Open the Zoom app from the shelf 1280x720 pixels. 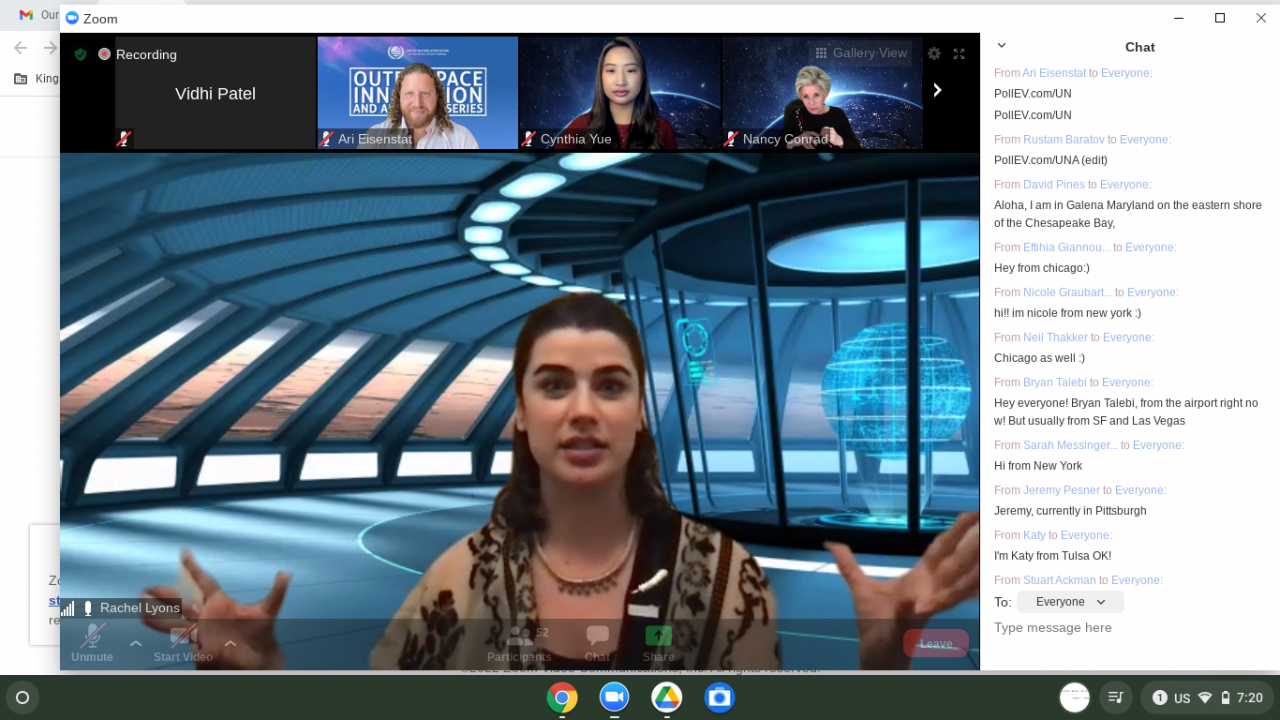click(x=614, y=697)
